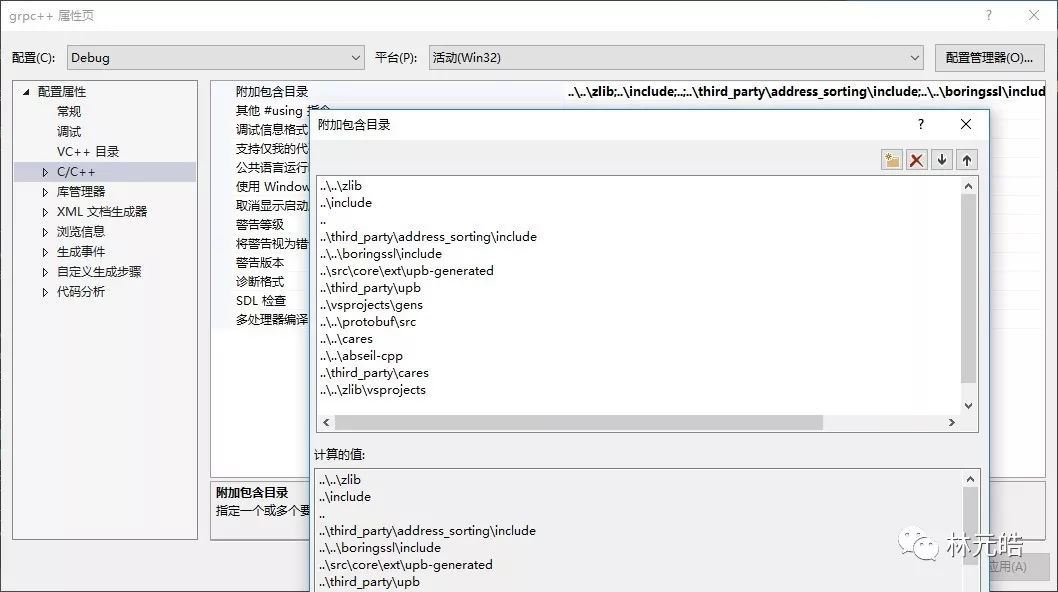Add a new line in 附加包含目录 dialog
Viewport: 1058px width, 592px height.
pyautogui.click(x=891, y=158)
